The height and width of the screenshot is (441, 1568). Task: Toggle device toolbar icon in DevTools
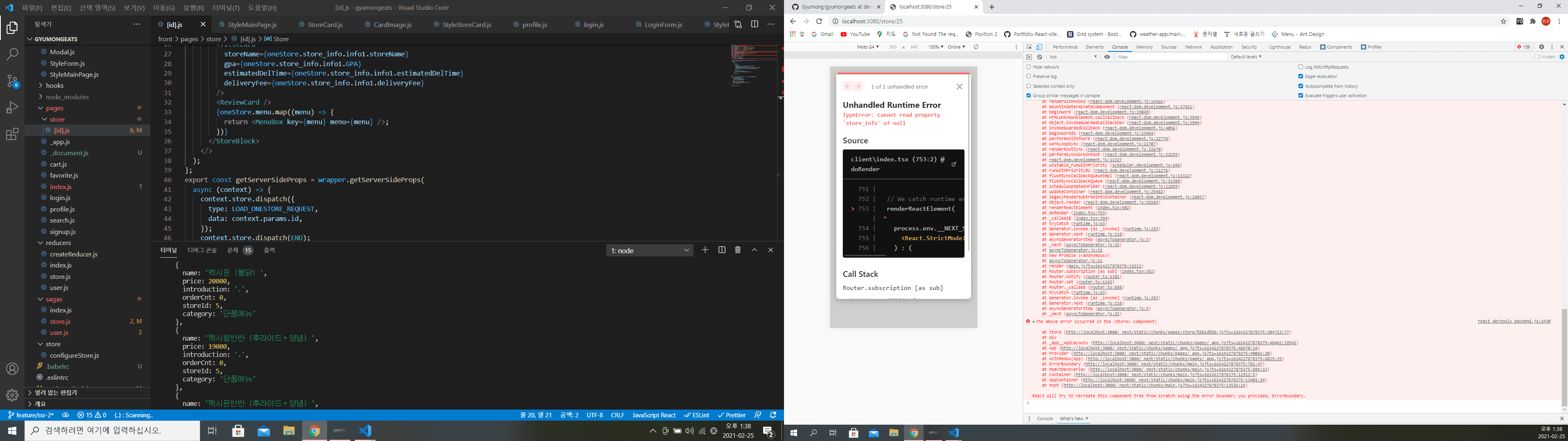1039,47
